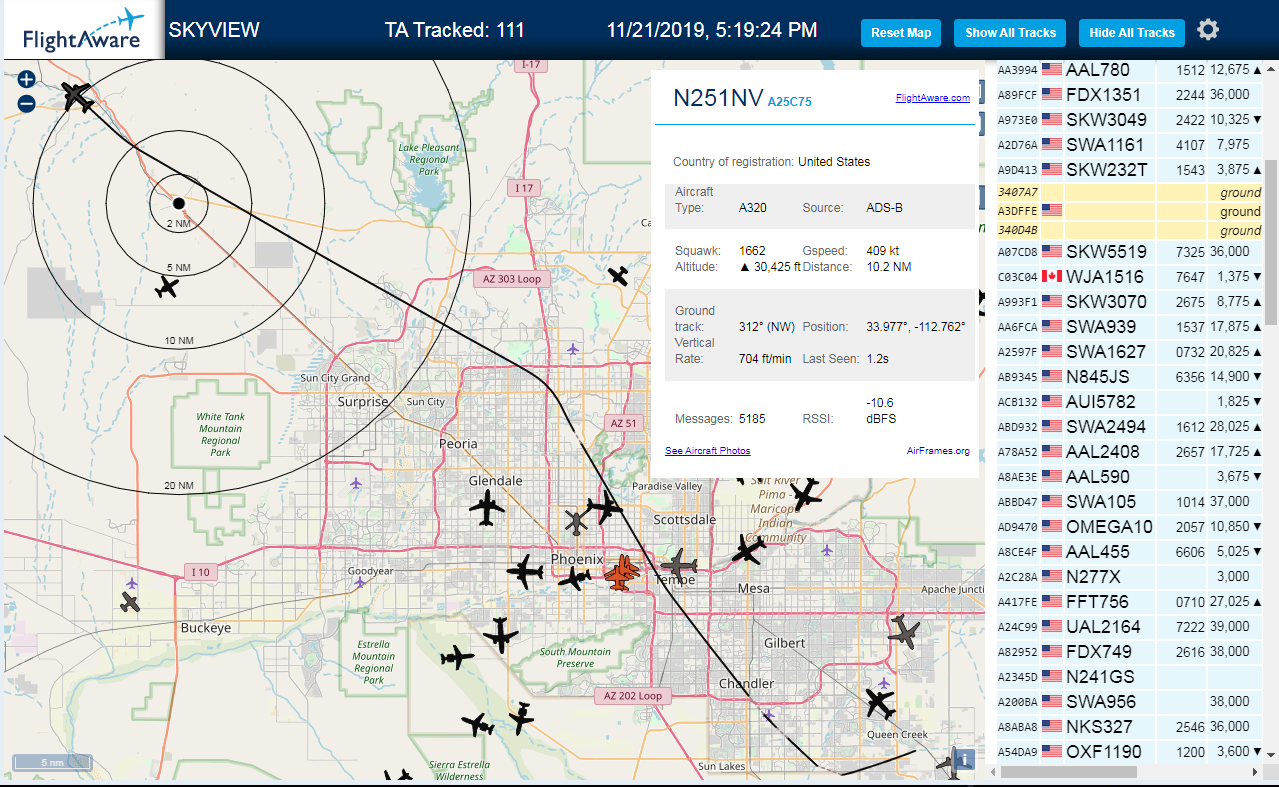This screenshot has width=1279, height=787.
Task: Click Hide All Tracks button
Action: [1132, 33]
